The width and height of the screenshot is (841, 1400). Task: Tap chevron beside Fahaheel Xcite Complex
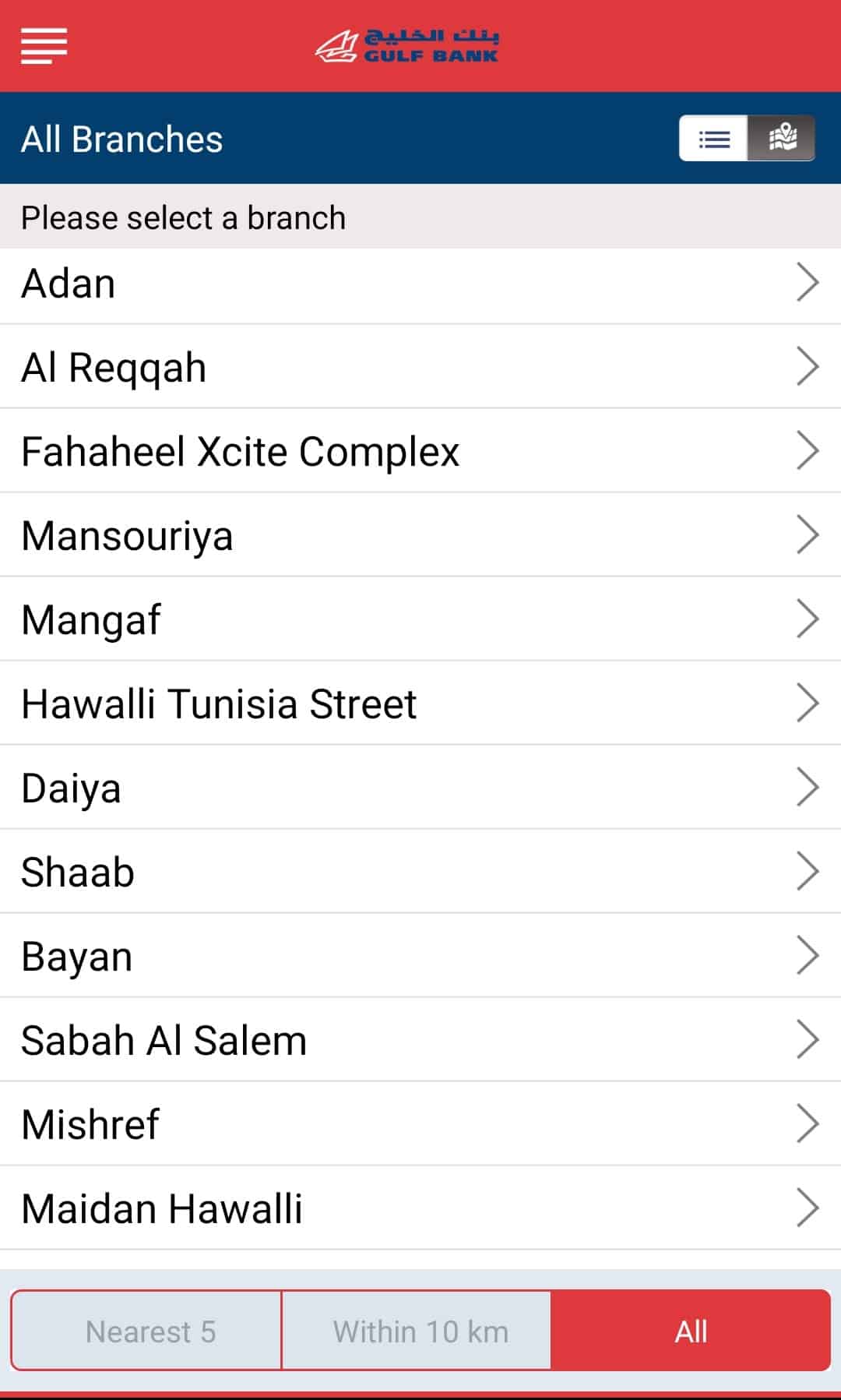click(x=808, y=450)
